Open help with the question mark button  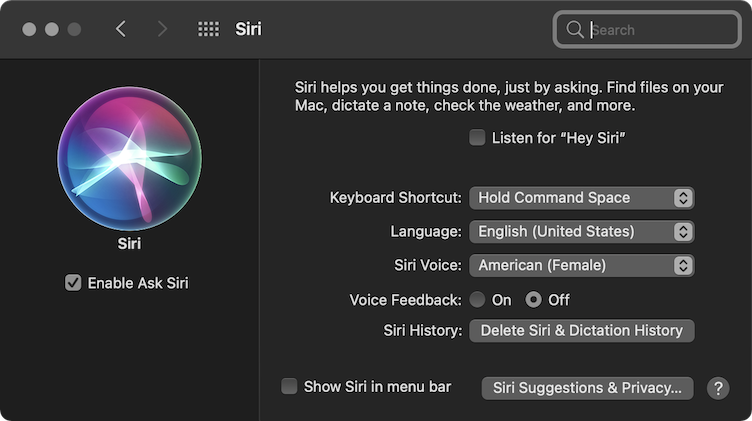718,388
